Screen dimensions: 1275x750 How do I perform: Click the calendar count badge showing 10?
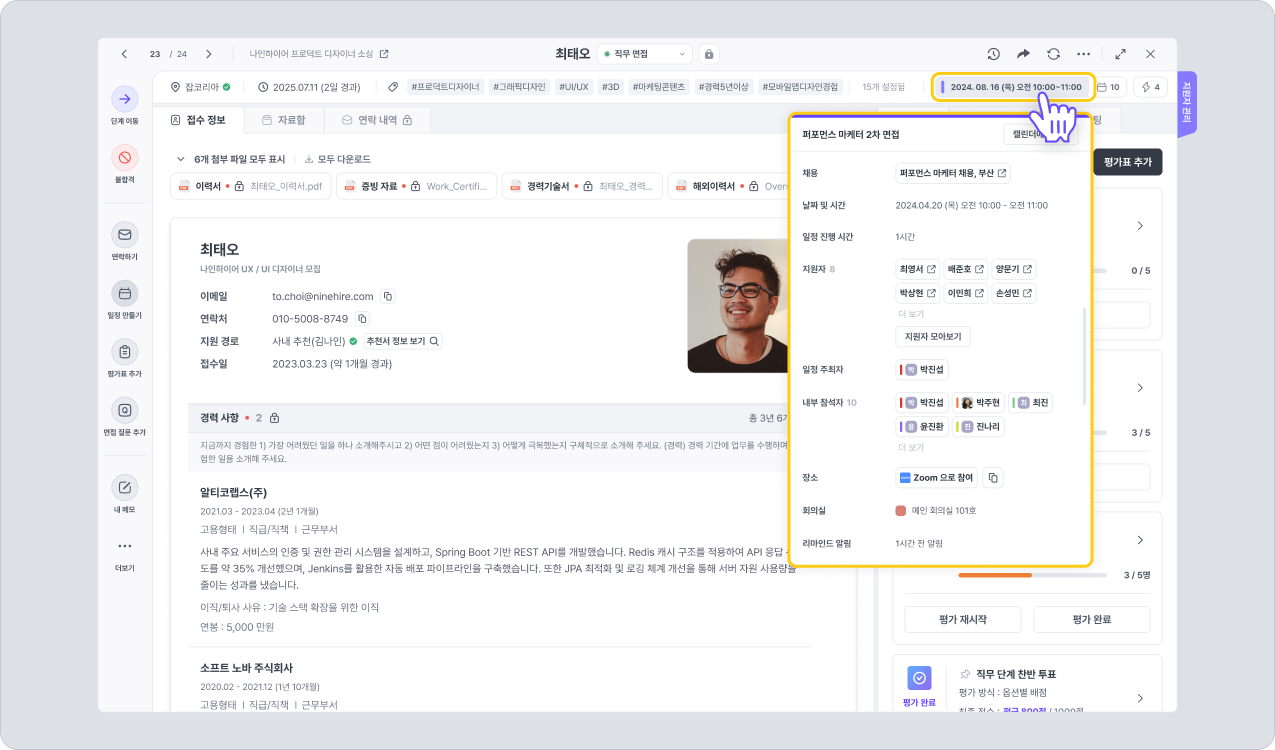pyautogui.click(x=1108, y=87)
